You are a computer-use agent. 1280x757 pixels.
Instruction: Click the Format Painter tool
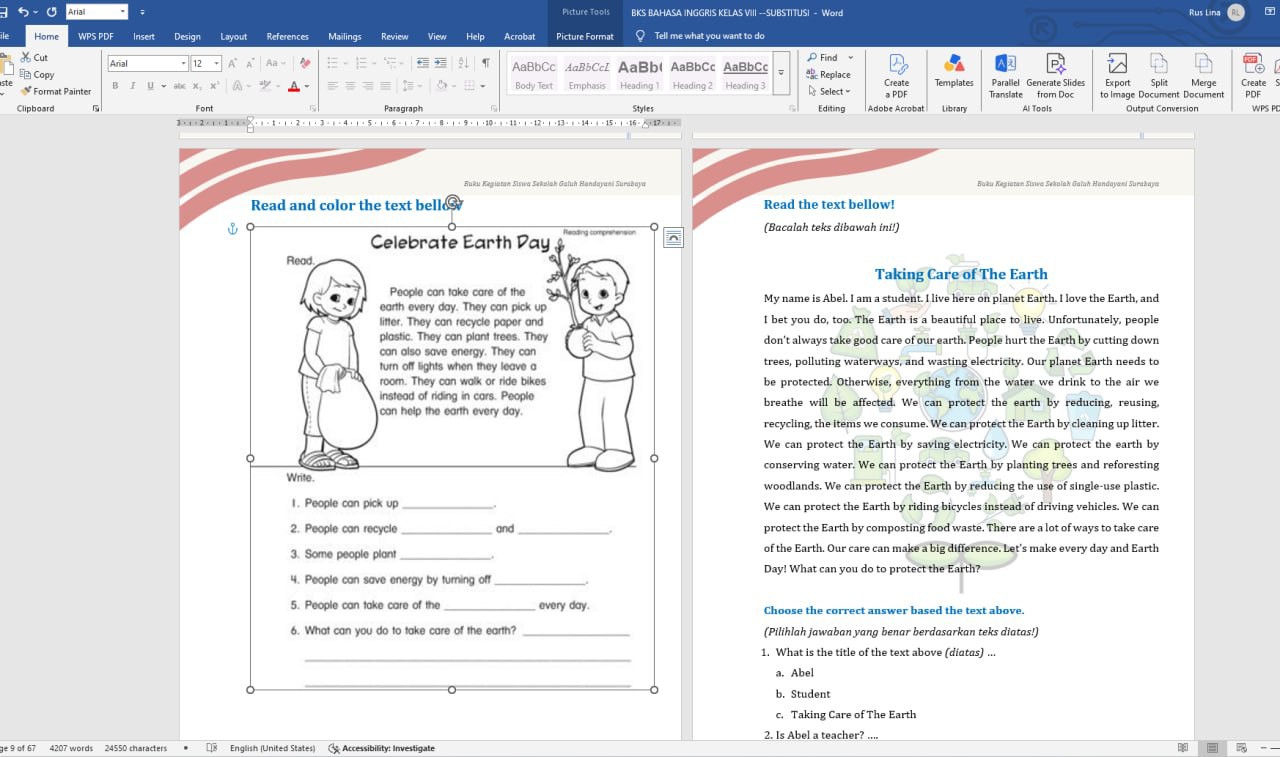pyautogui.click(x=55, y=91)
